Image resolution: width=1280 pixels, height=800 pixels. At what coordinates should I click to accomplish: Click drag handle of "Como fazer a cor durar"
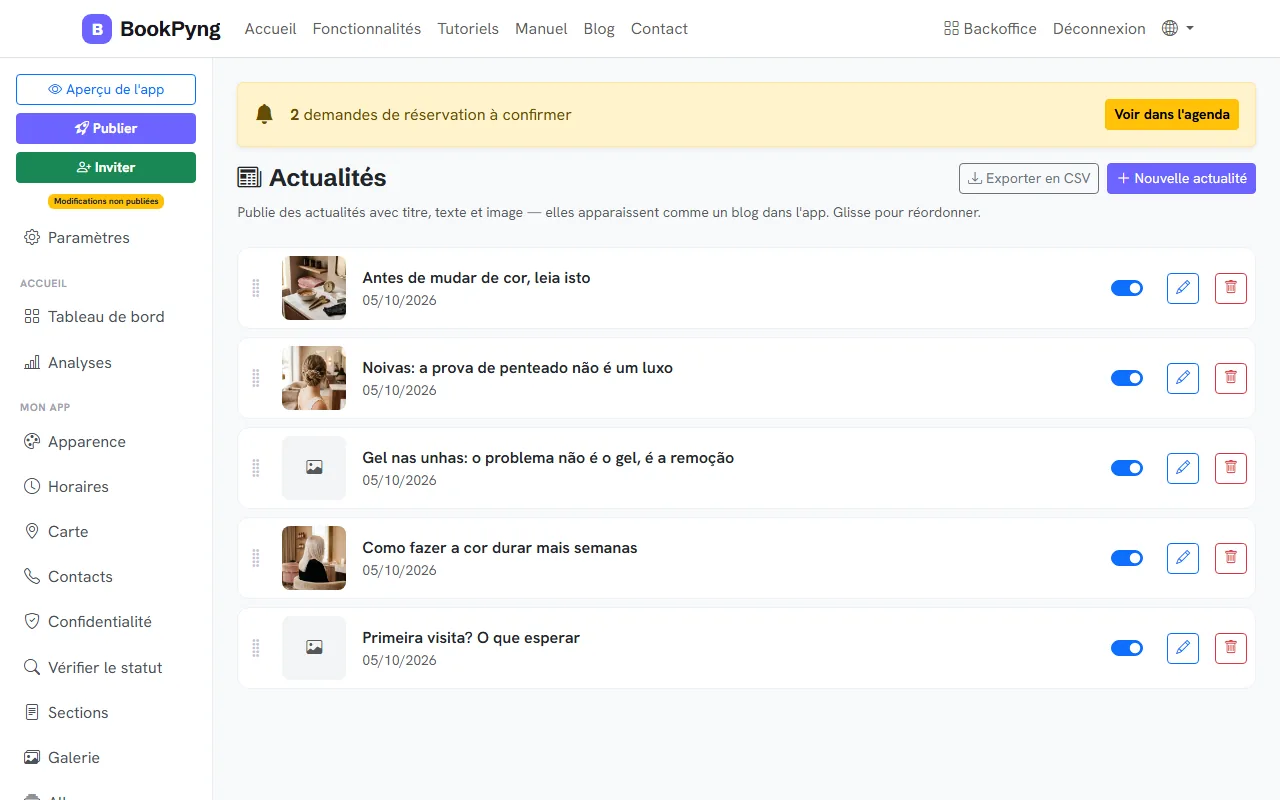pyautogui.click(x=256, y=558)
